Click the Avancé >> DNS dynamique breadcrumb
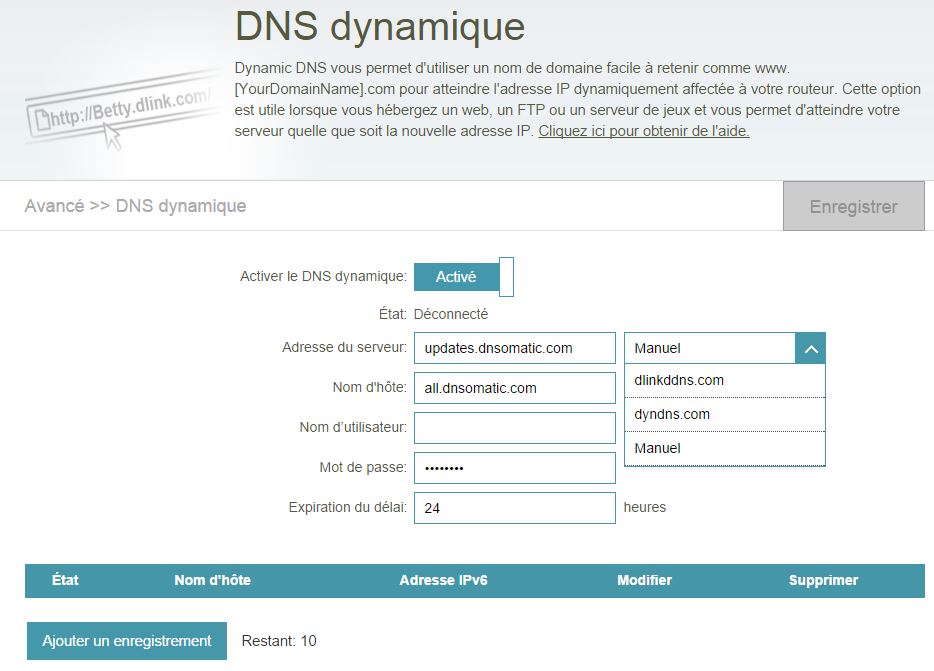 pyautogui.click(x=135, y=206)
